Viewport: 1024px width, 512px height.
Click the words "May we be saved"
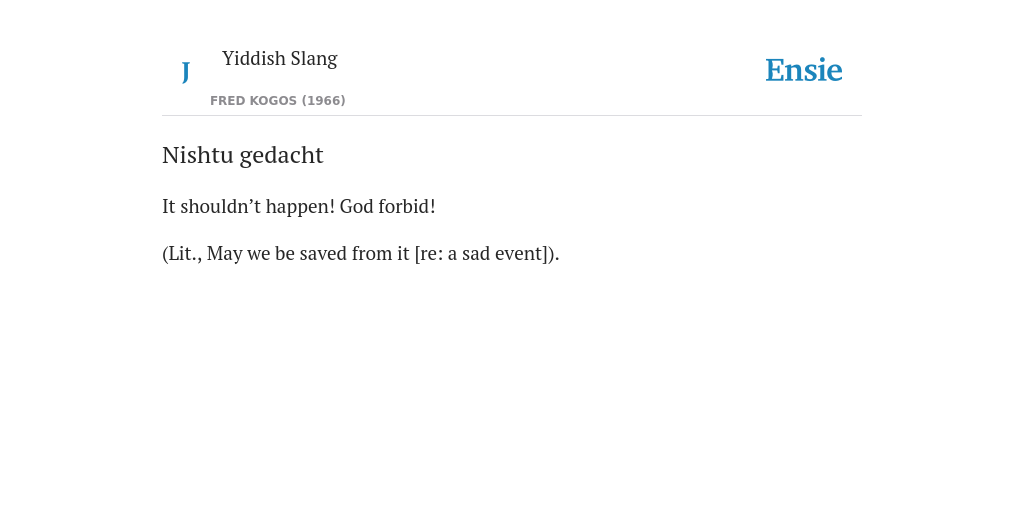point(278,253)
